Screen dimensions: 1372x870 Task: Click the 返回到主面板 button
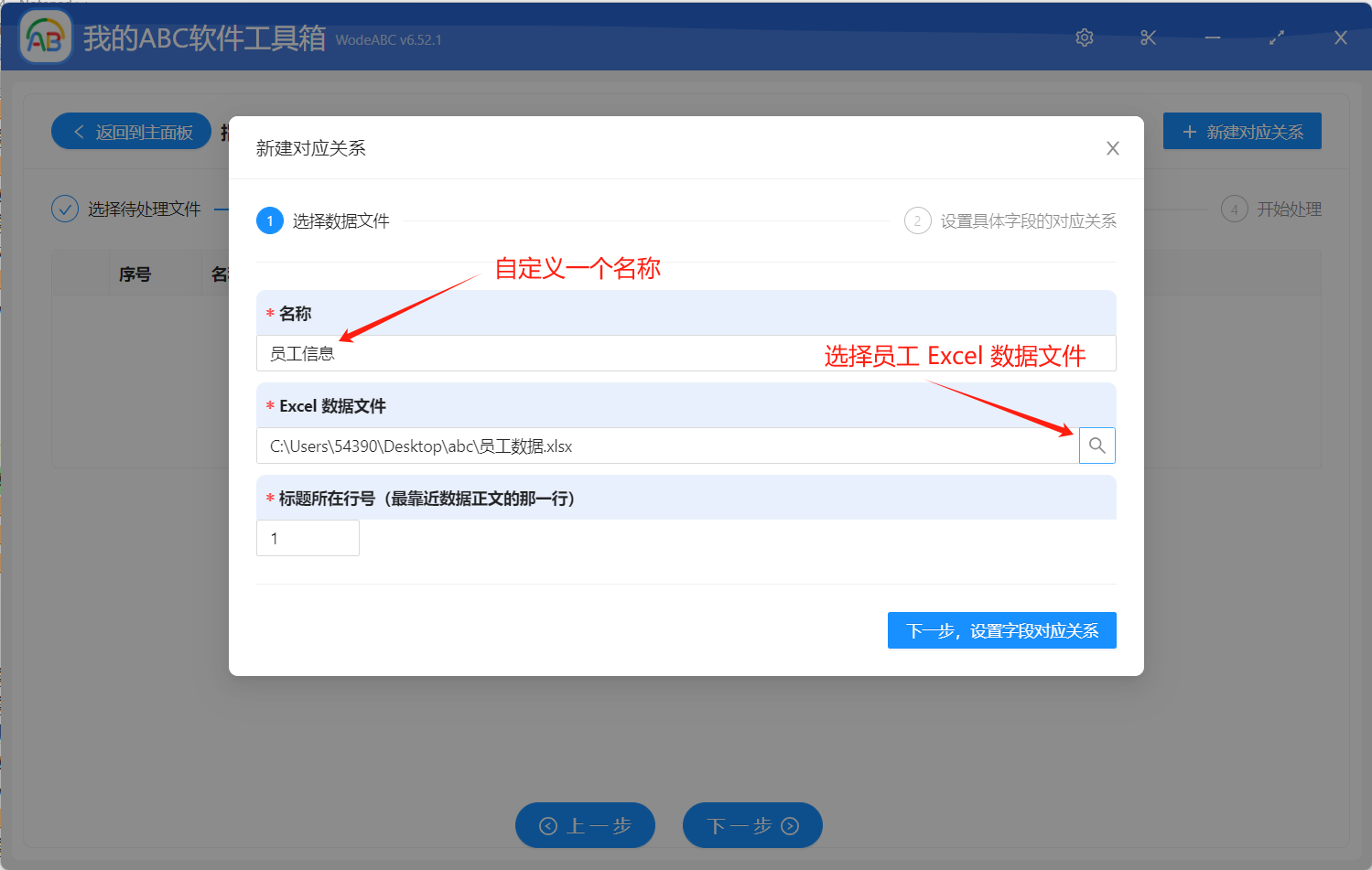click(131, 131)
